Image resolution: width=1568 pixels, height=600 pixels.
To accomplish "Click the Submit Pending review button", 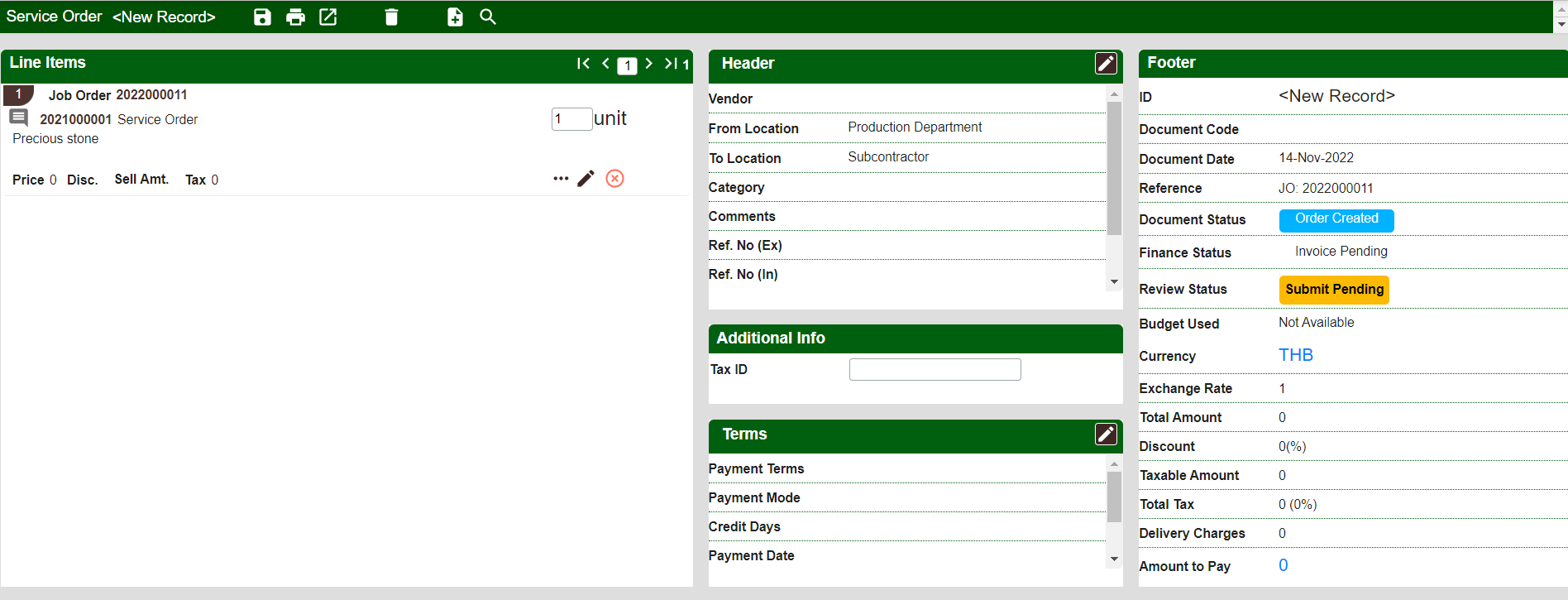I will point(1333,290).
